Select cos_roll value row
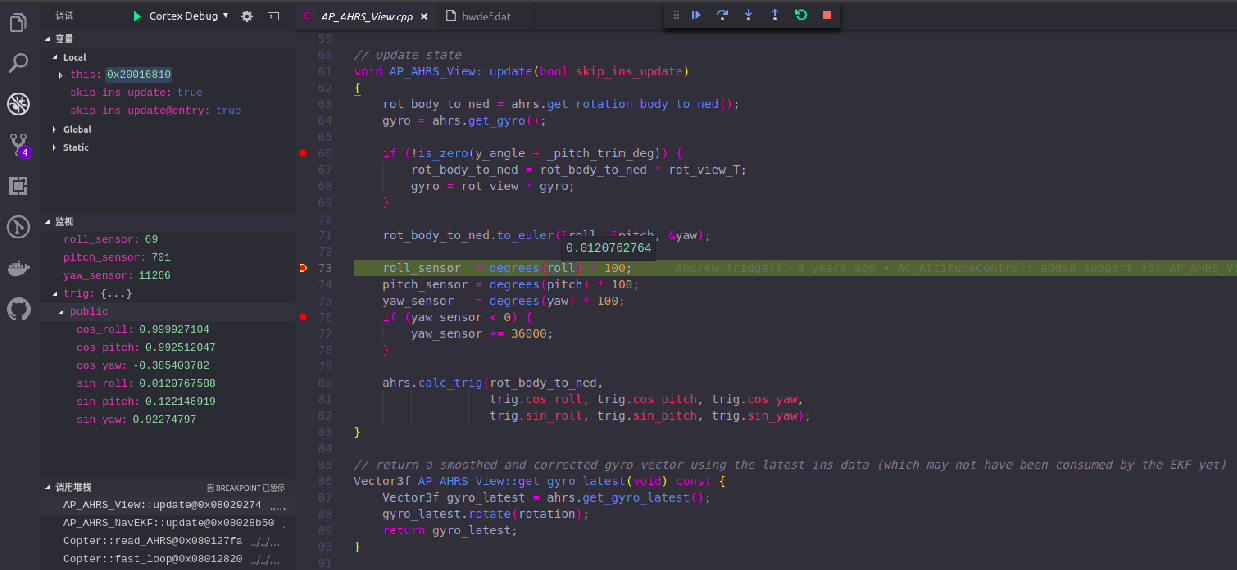Viewport: 1237px width, 570px height. click(x=166, y=329)
